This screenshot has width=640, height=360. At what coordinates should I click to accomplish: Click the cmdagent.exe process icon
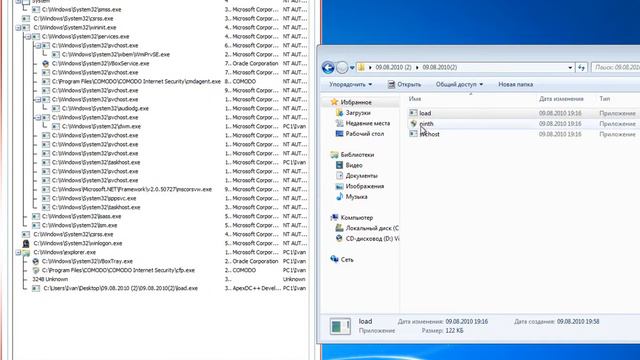[x=46, y=82]
